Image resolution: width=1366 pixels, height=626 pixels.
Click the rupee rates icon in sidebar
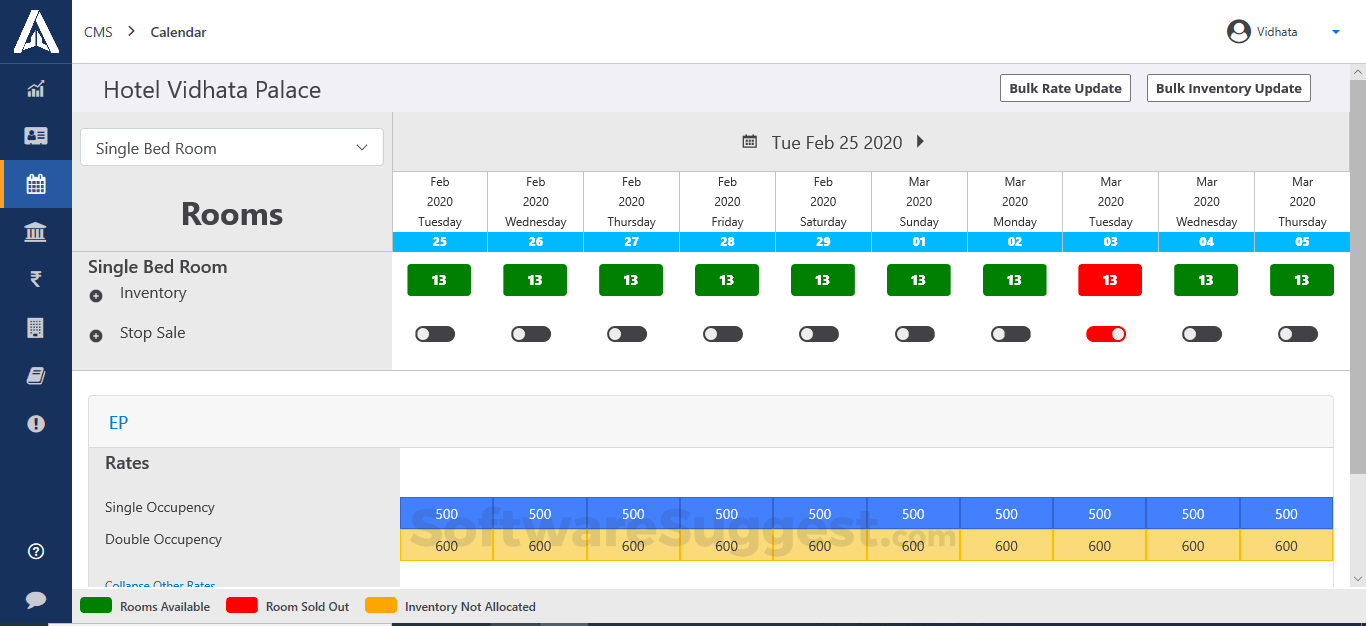point(36,279)
